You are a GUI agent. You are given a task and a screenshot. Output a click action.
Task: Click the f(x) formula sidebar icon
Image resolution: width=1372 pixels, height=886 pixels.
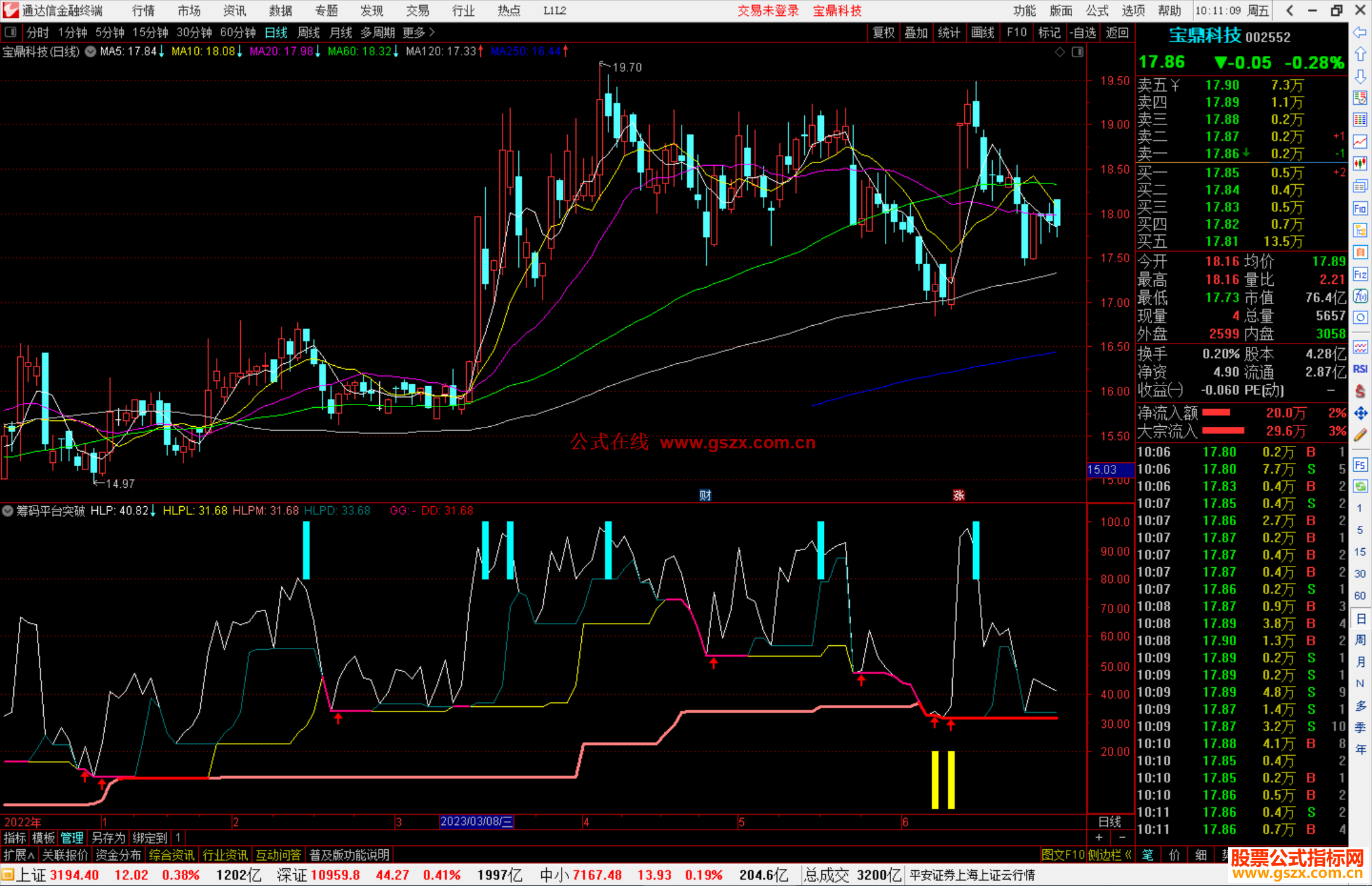pos(1360,296)
